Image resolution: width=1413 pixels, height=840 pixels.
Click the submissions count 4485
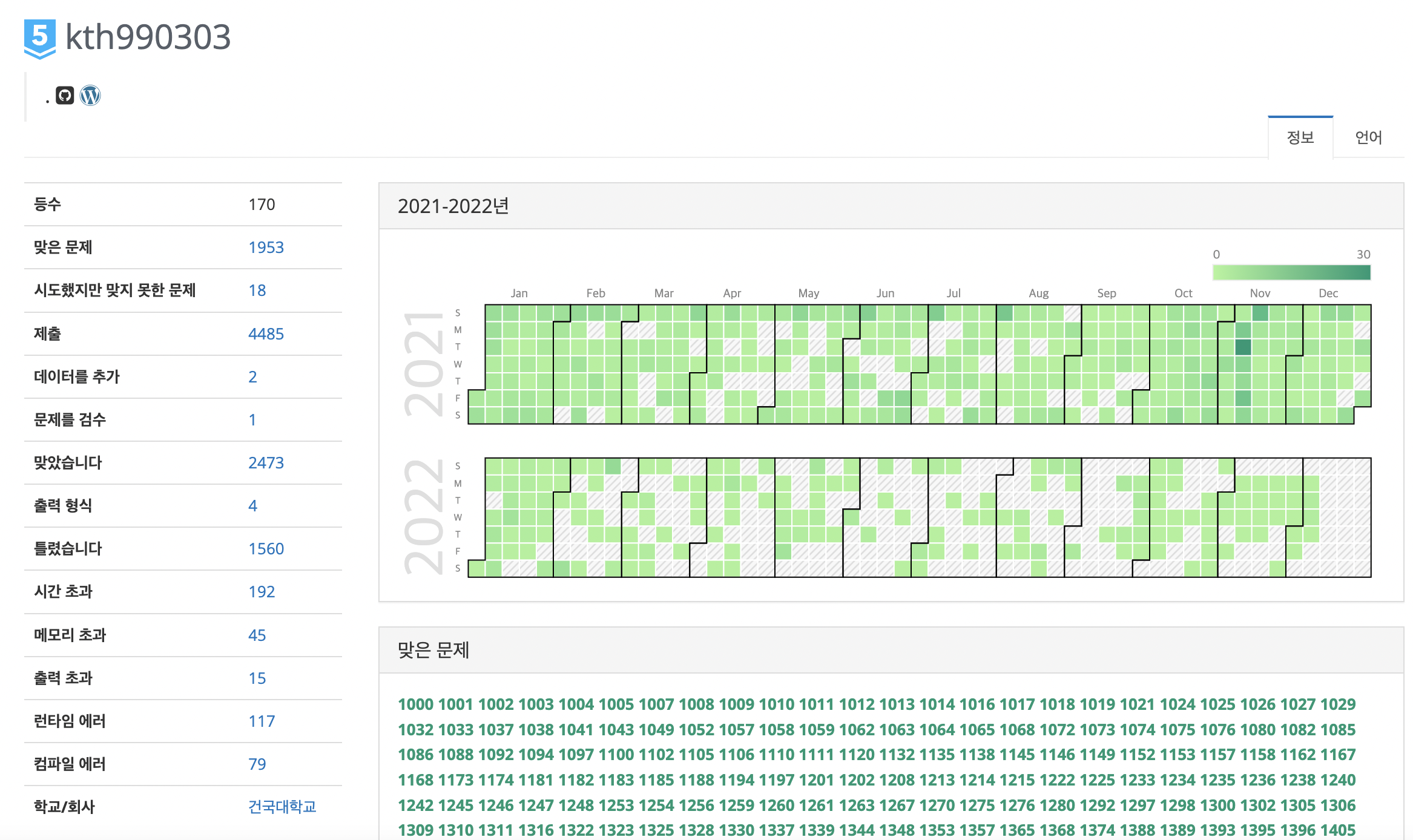click(266, 334)
